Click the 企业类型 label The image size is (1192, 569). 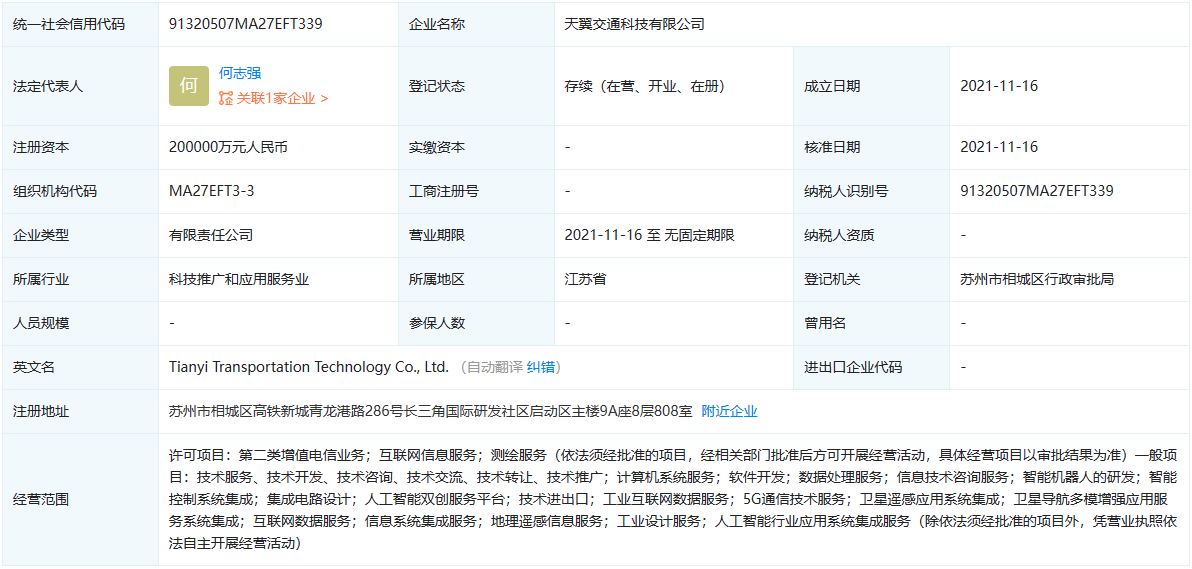coord(41,235)
